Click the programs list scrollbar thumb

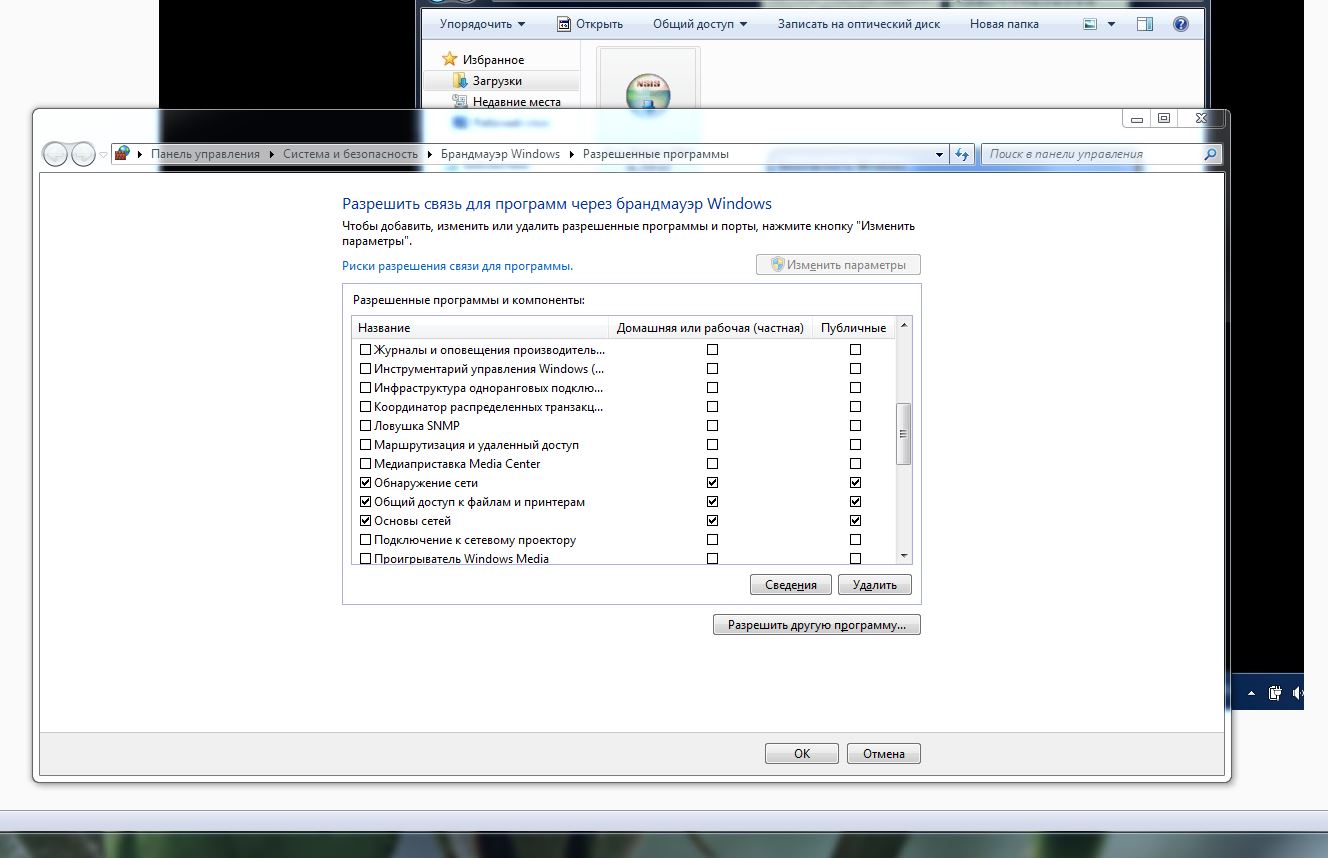coord(904,434)
